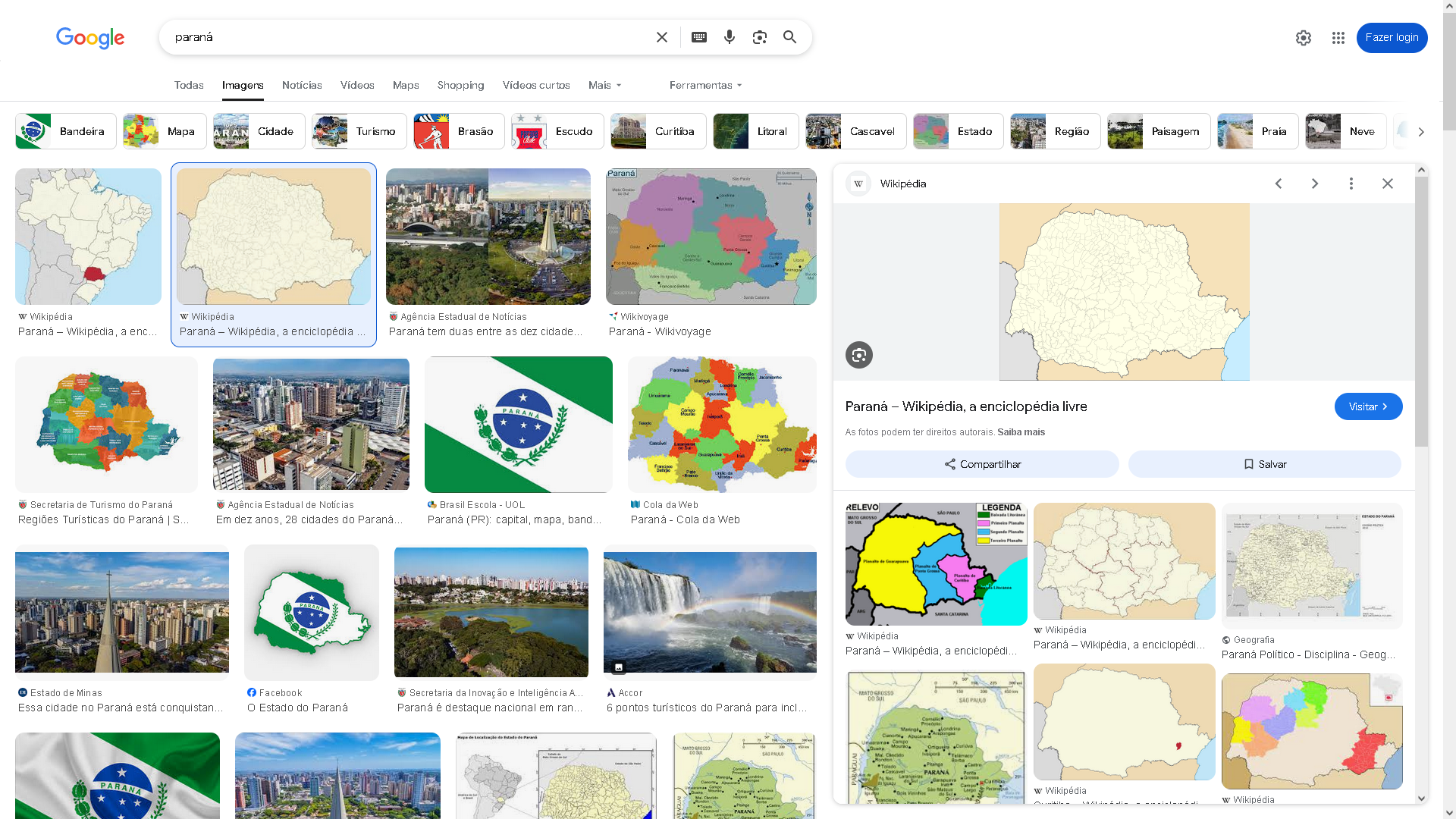The image size is (1456, 819).
Task: Open preview title Paraná – Wikipédia link
Action: (966, 406)
